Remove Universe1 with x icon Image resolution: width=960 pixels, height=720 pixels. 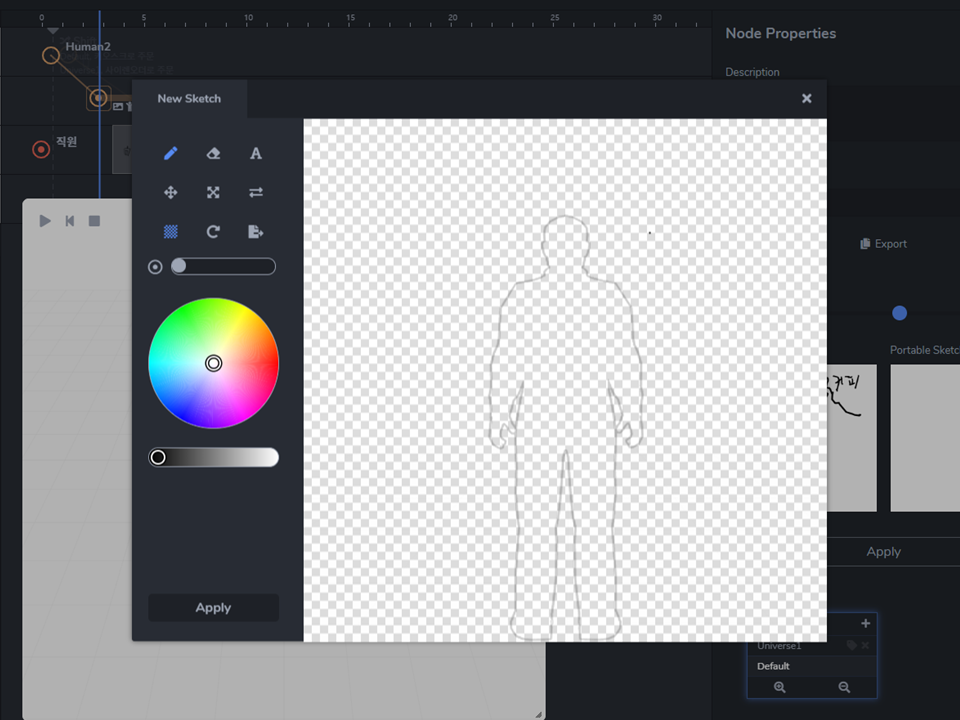click(865, 645)
